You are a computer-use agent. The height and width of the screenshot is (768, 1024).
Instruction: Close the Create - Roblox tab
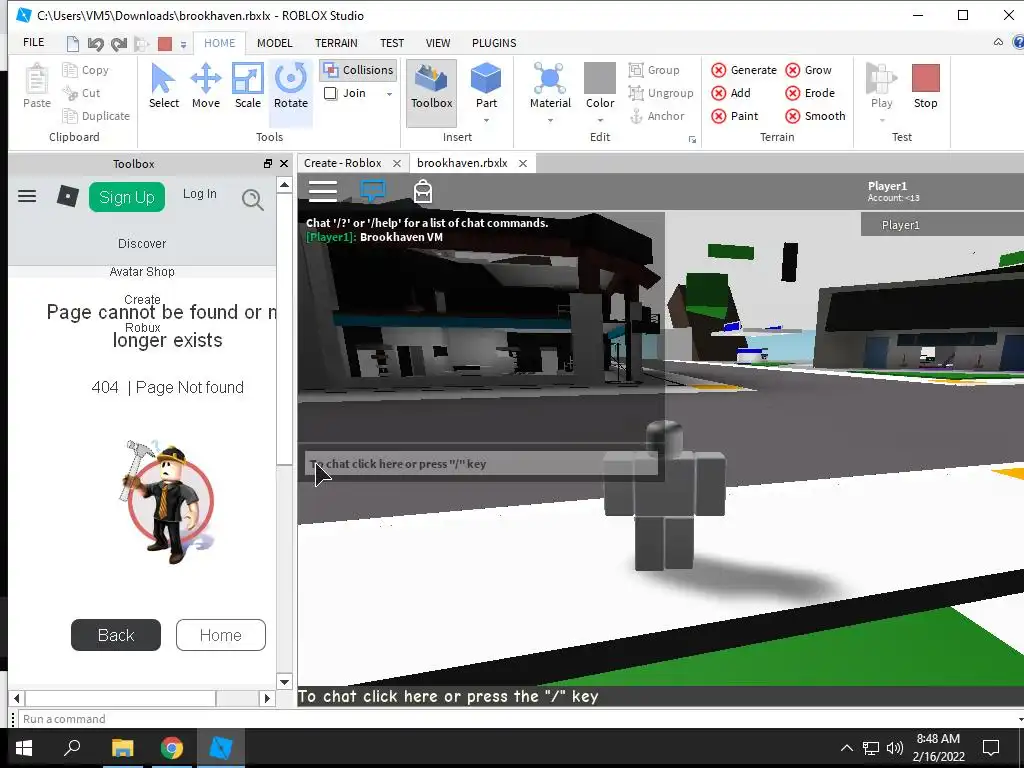click(396, 164)
